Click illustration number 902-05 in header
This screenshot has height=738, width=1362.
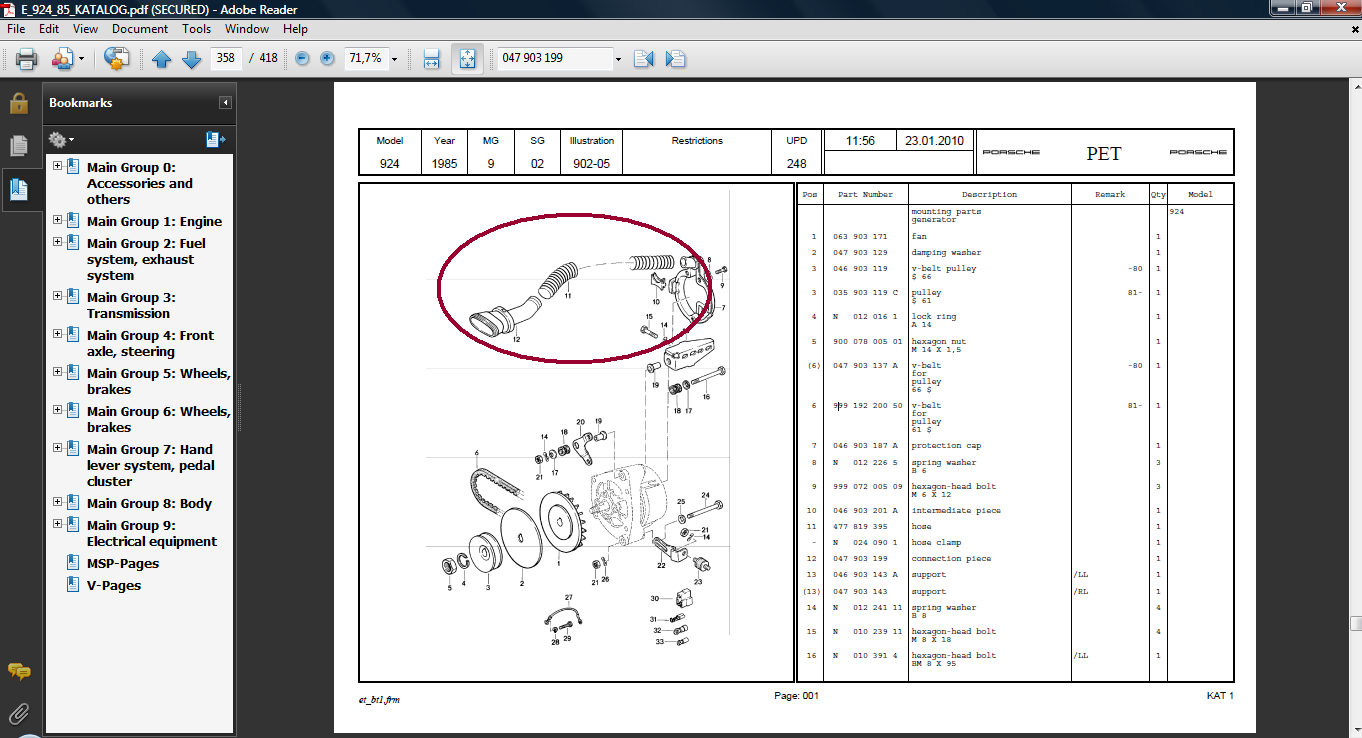[591, 163]
